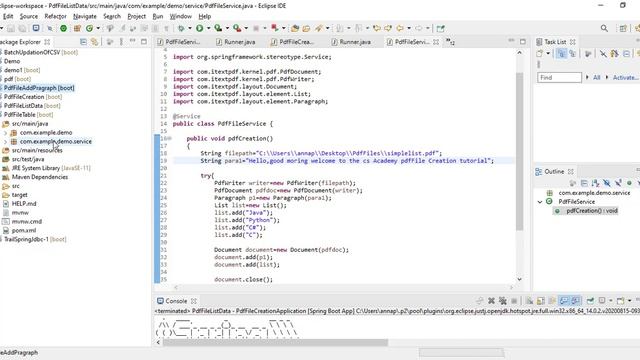The height and width of the screenshot is (360, 640).
Task: Maximize the editor area
Action: coord(523,42)
